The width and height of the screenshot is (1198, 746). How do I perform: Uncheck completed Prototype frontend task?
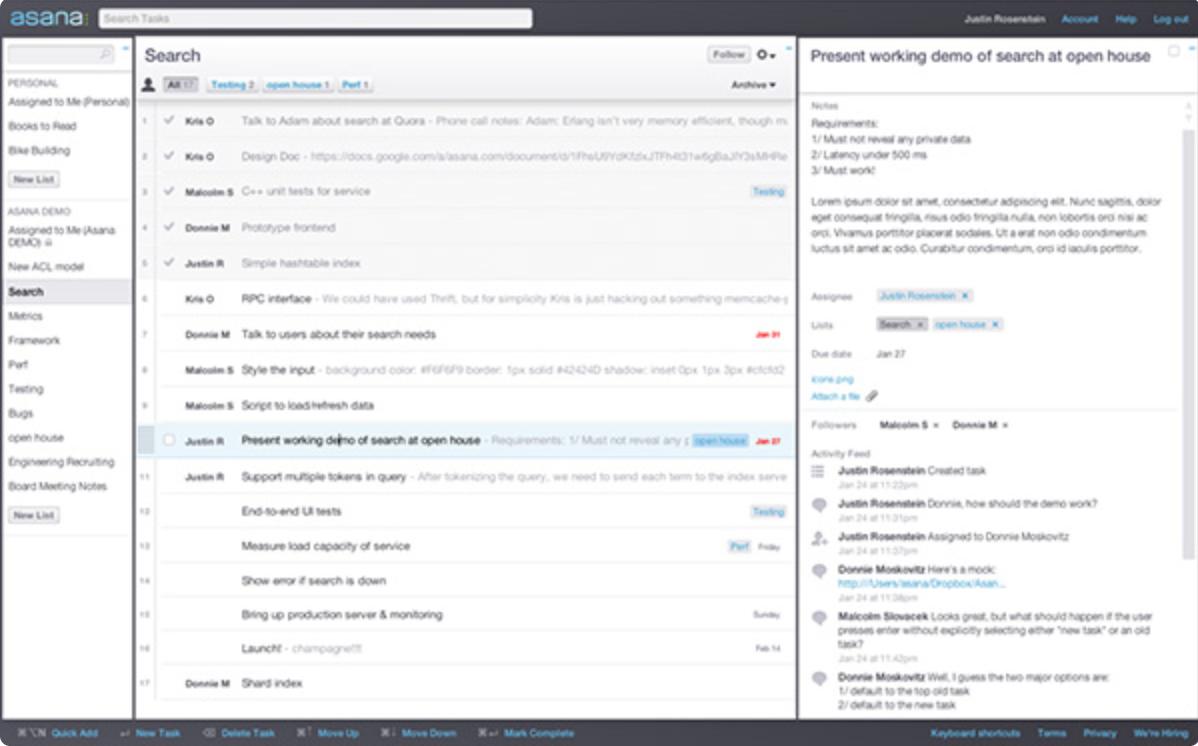[x=169, y=227]
